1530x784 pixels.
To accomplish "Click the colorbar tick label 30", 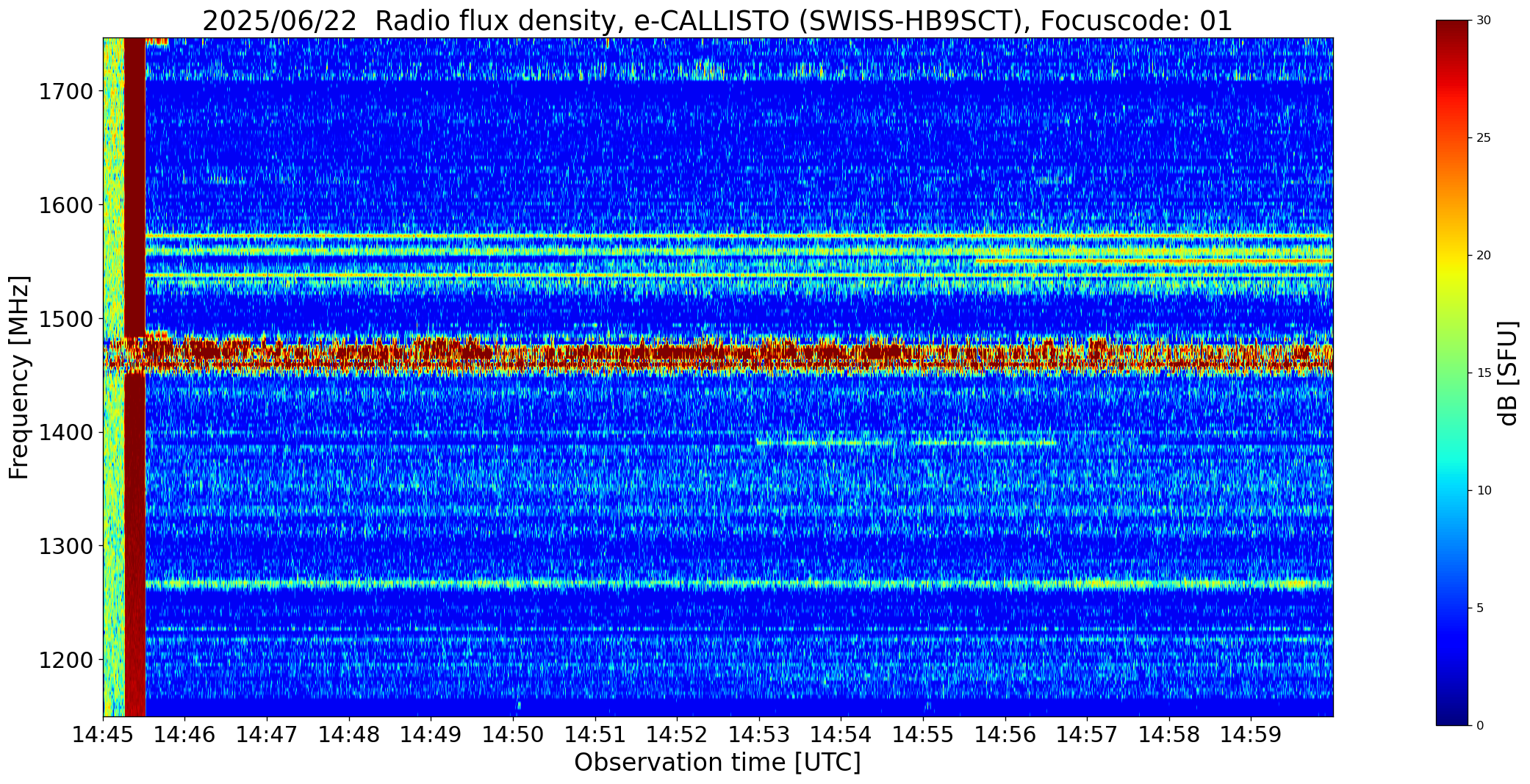I will (x=1484, y=21).
